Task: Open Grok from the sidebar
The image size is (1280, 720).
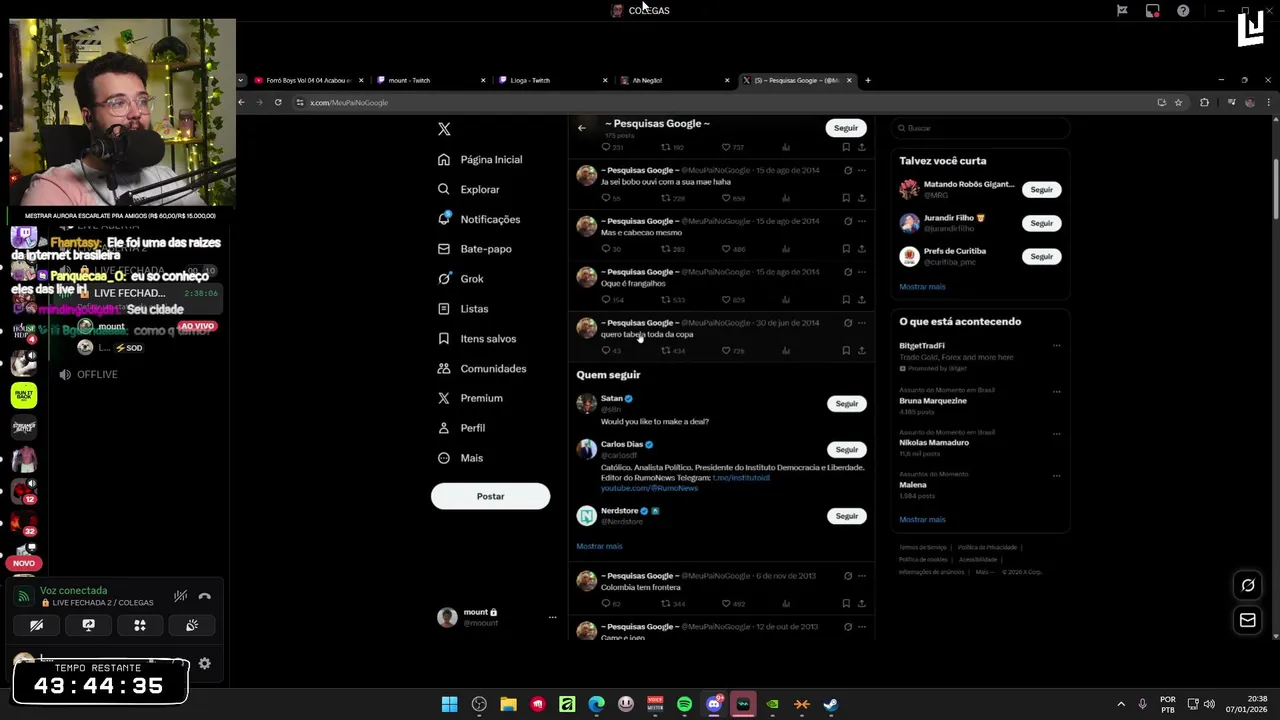Action: 461,279
